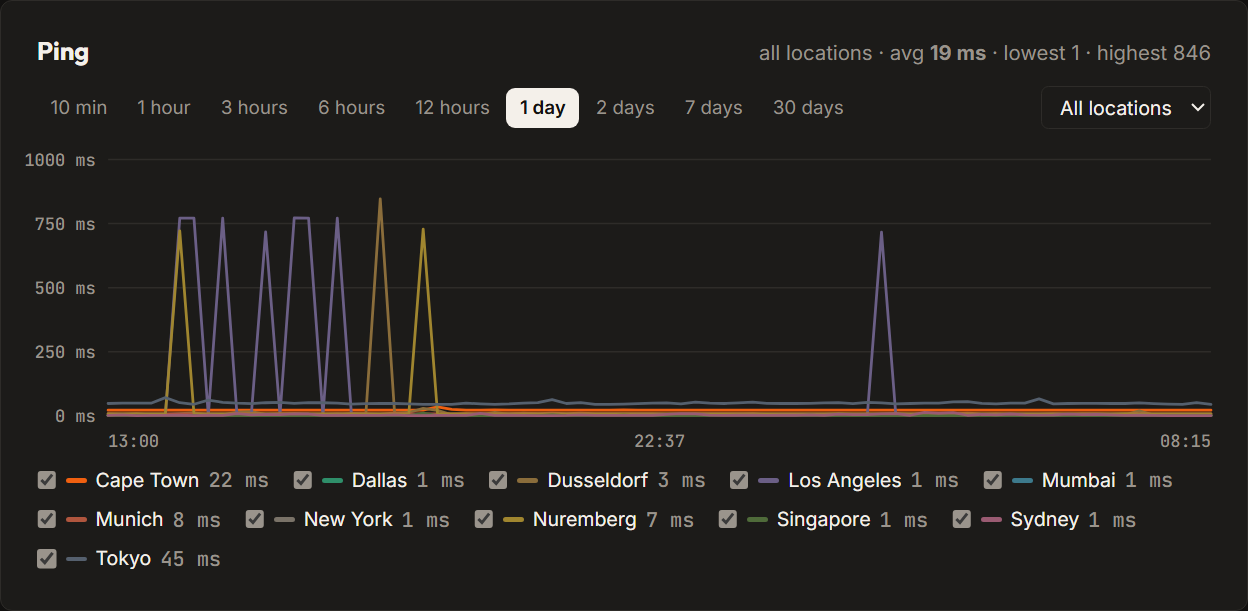Screen dimensions: 1248x611
Task: Click the 1000 ms axis label
Action: tap(58, 160)
